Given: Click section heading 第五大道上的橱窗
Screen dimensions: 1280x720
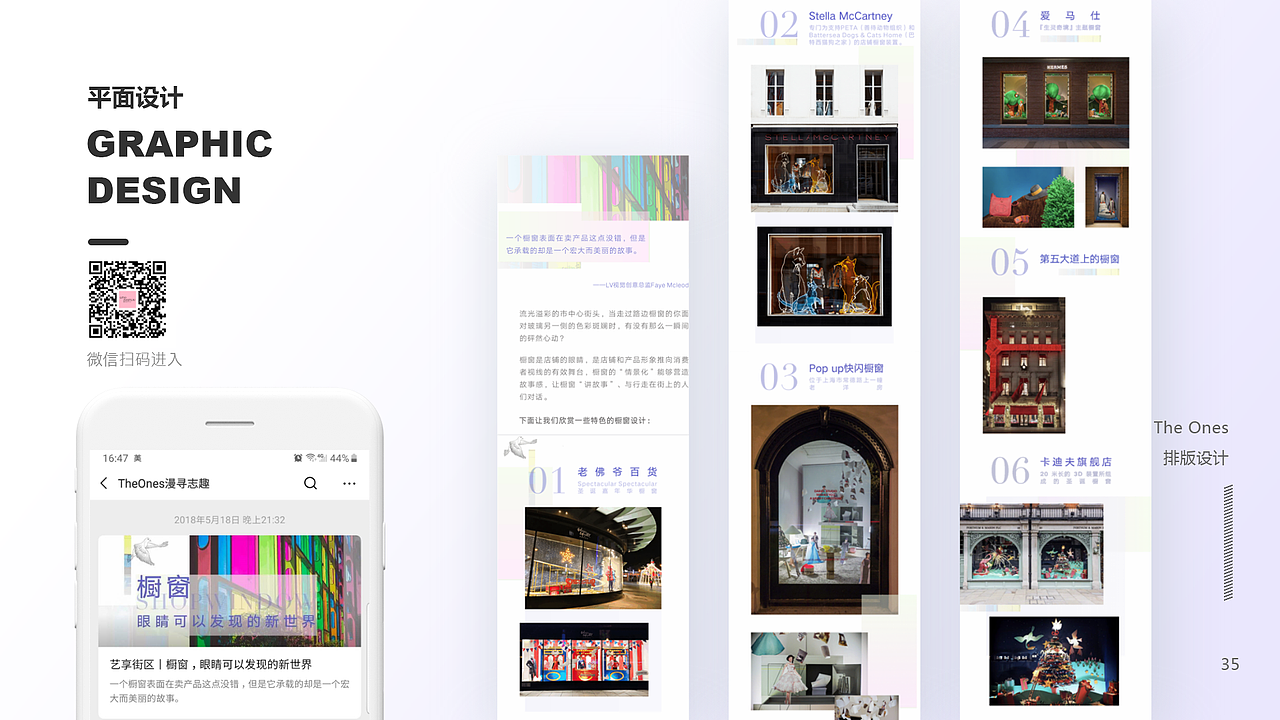Looking at the screenshot, I should 1079,259.
